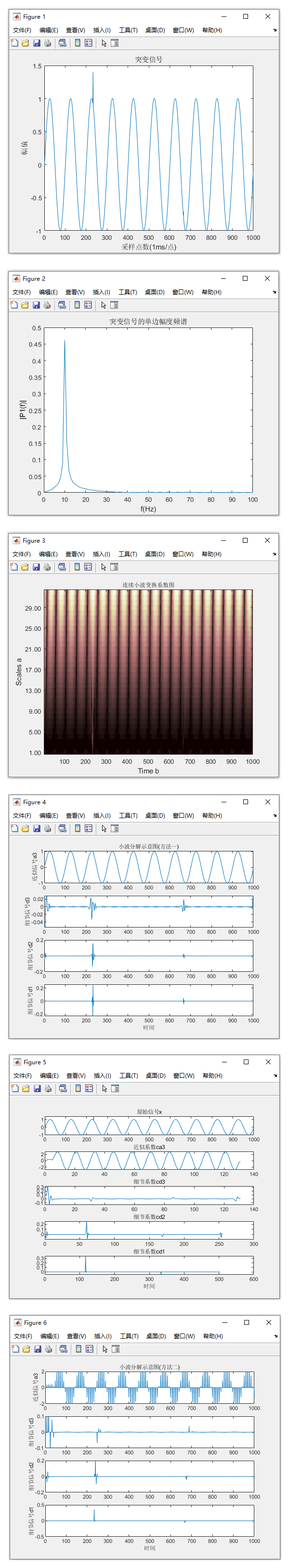
Task: Click subplot title 近似系数ca3 in Figure 5
Action: [150, 1147]
